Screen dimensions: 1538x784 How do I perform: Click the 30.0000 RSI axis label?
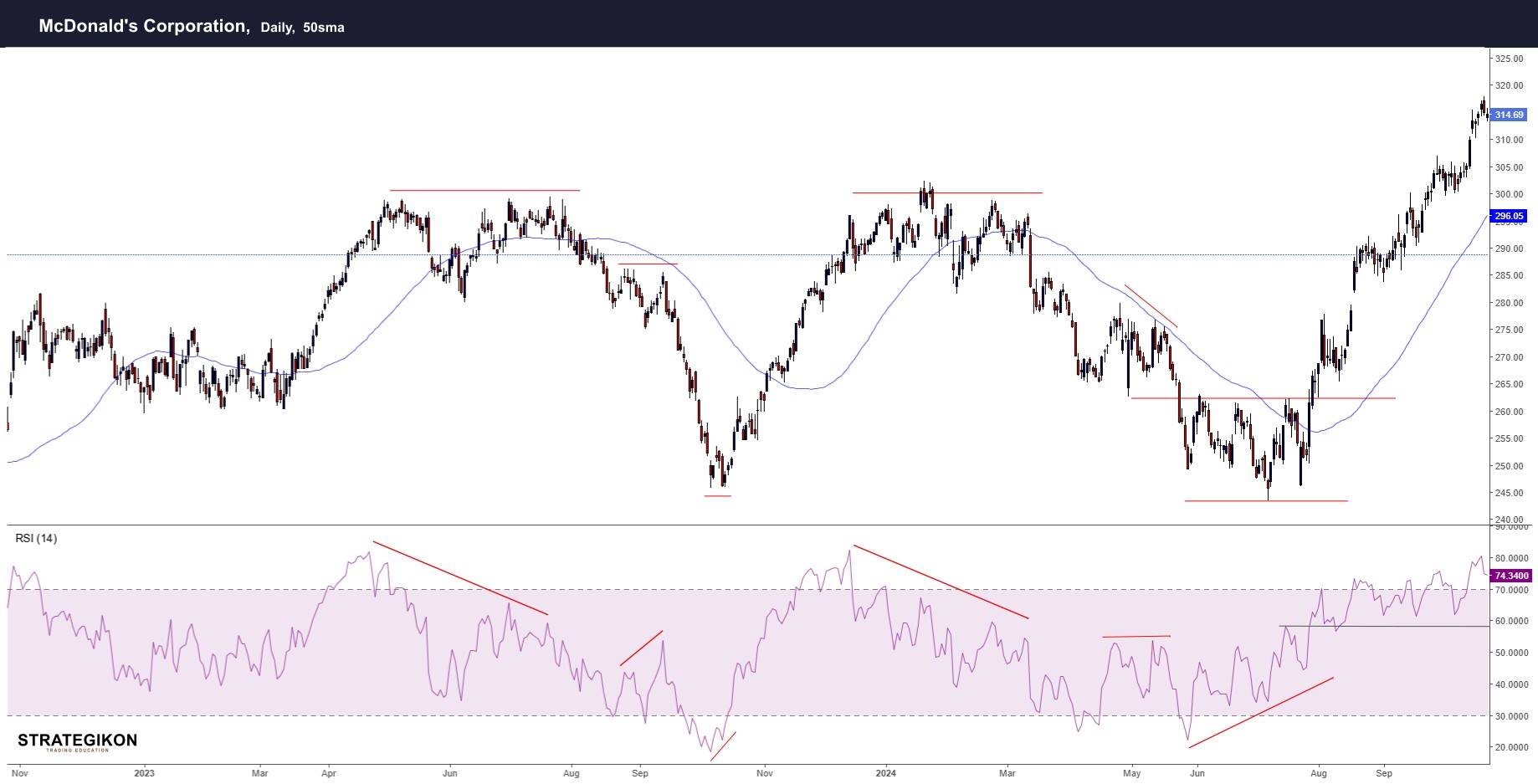(x=1512, y=716)
